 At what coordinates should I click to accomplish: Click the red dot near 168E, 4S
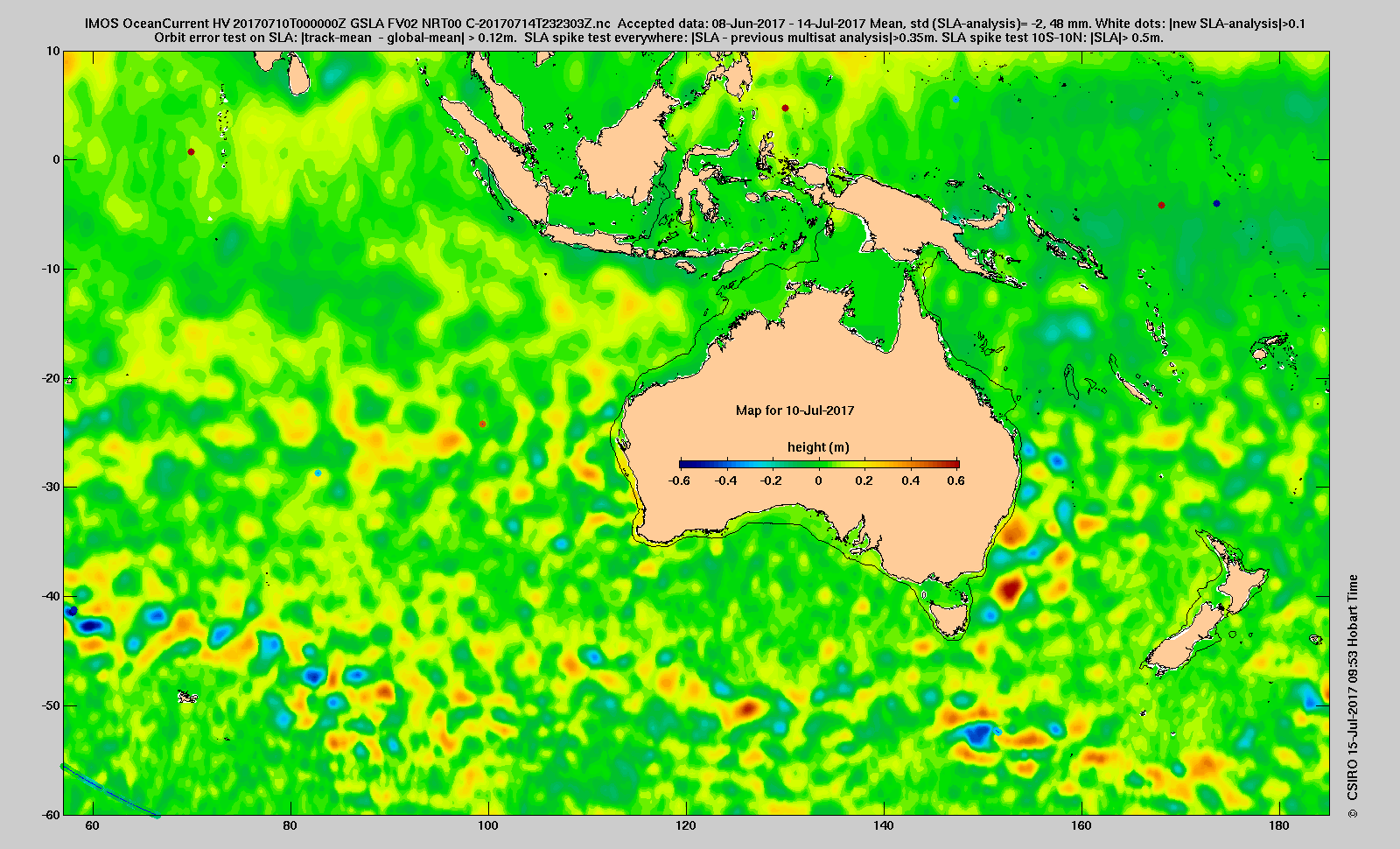(1161, 205)
